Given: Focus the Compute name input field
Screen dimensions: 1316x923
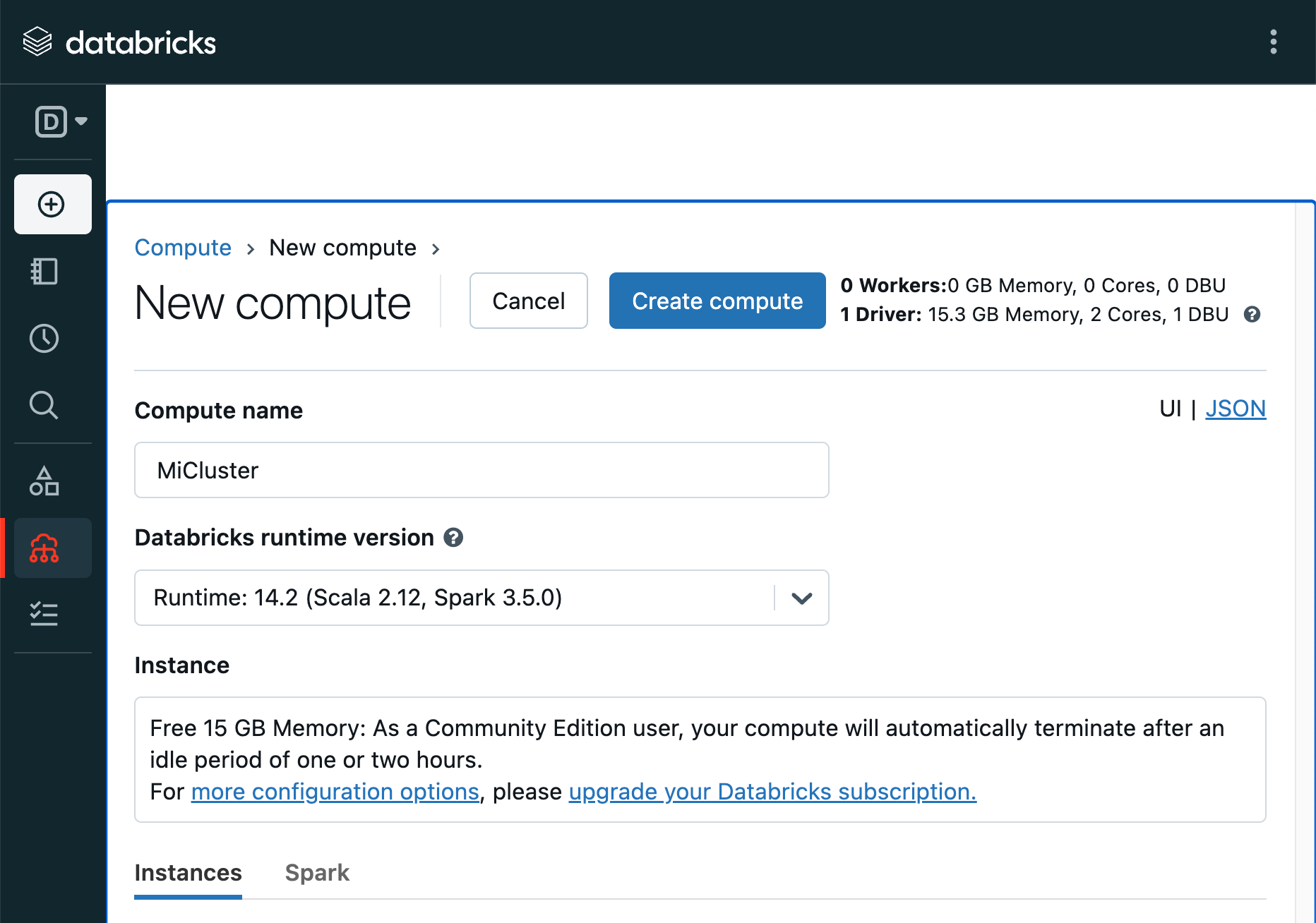Looking at the screenshot, I should [x=481, y=470].
